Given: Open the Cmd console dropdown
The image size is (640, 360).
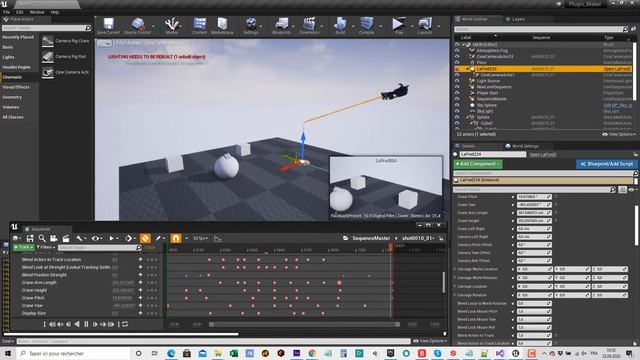Looking at the screenshot, I should 8,341.
